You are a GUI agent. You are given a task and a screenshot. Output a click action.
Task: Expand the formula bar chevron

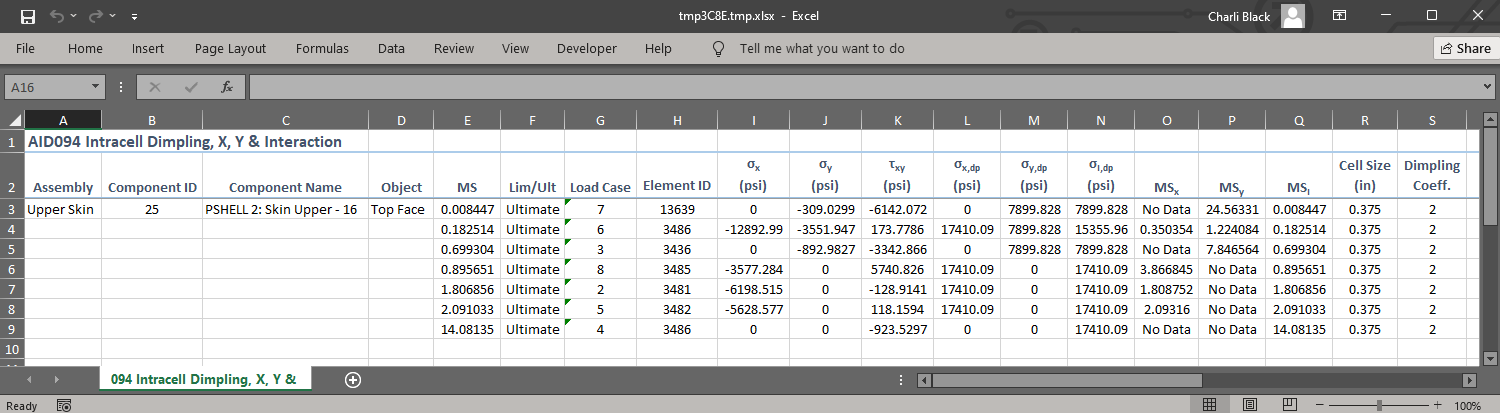pyautogui.click(x=1487, y=87)
